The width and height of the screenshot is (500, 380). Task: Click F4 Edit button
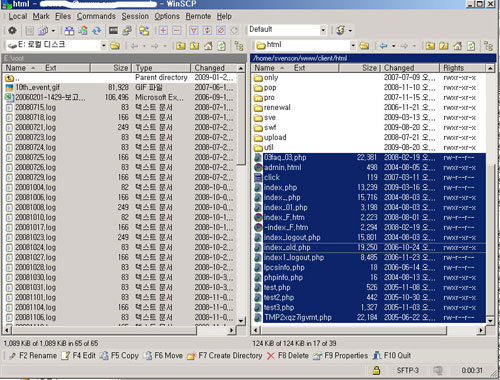click(79, 356)
